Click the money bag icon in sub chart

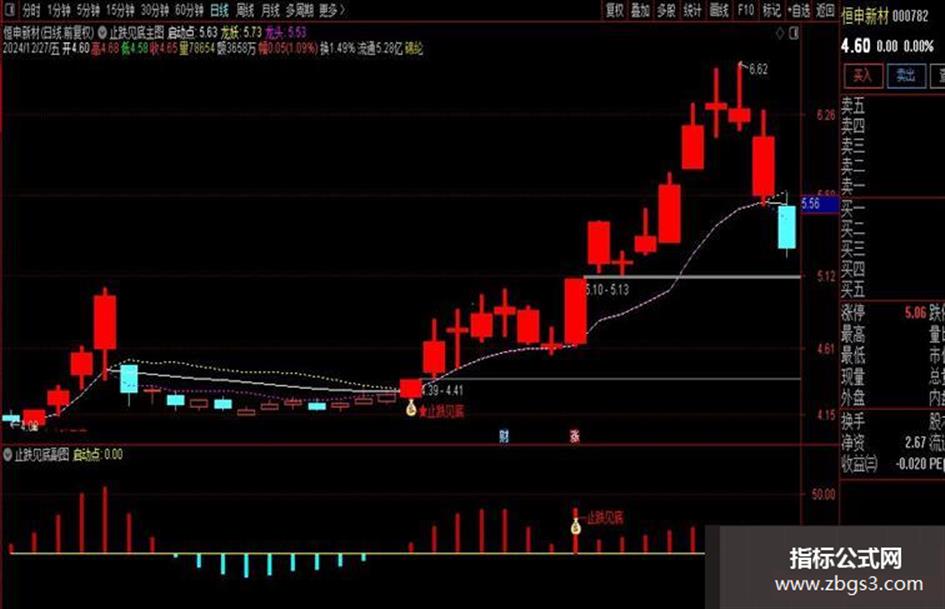point(576,527)
